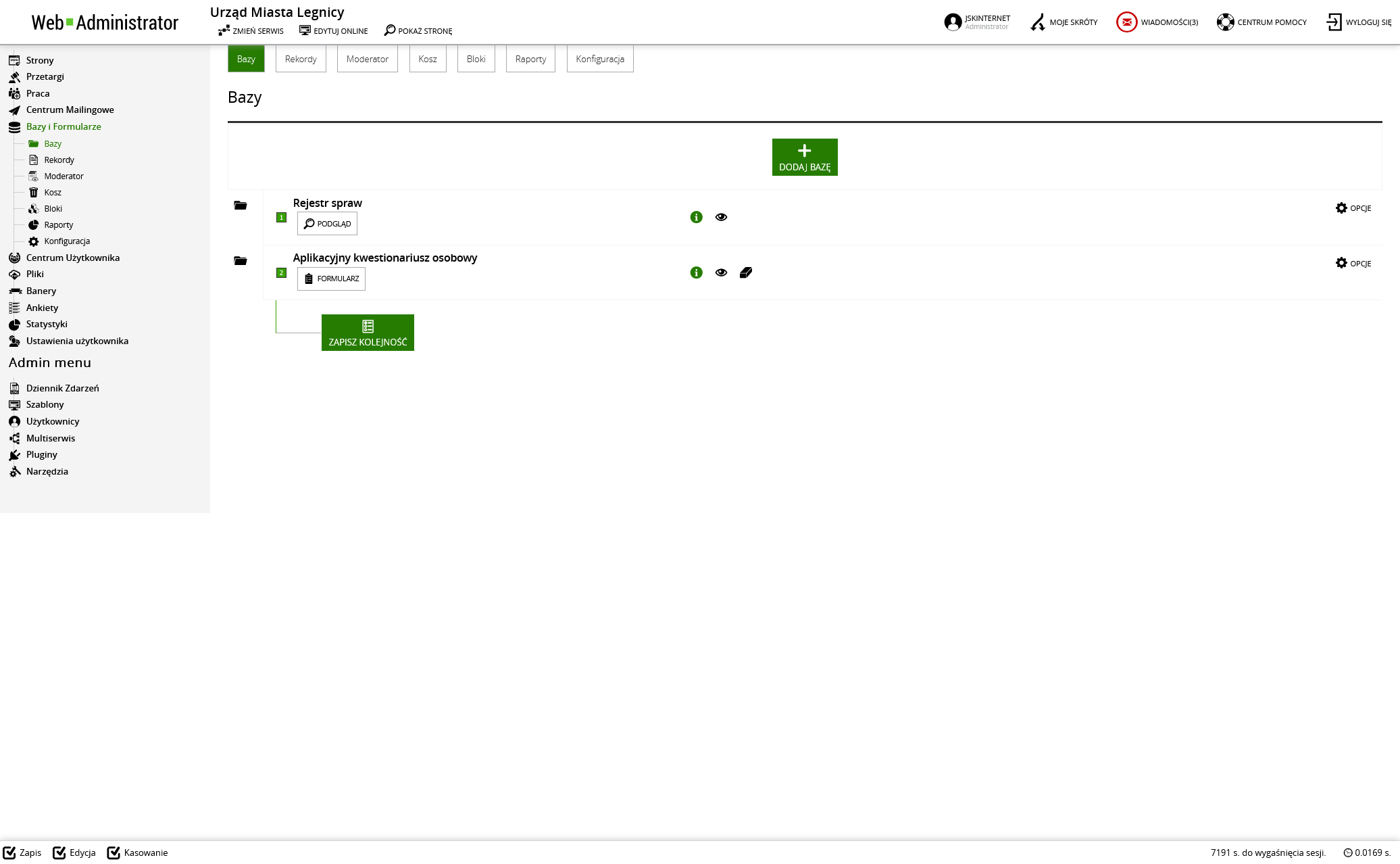Image resolution: width=1400 pixels, height=864 pixels.
Task: Click Pokaż Stronę magnifier link
Action: (x=418, y=31)
